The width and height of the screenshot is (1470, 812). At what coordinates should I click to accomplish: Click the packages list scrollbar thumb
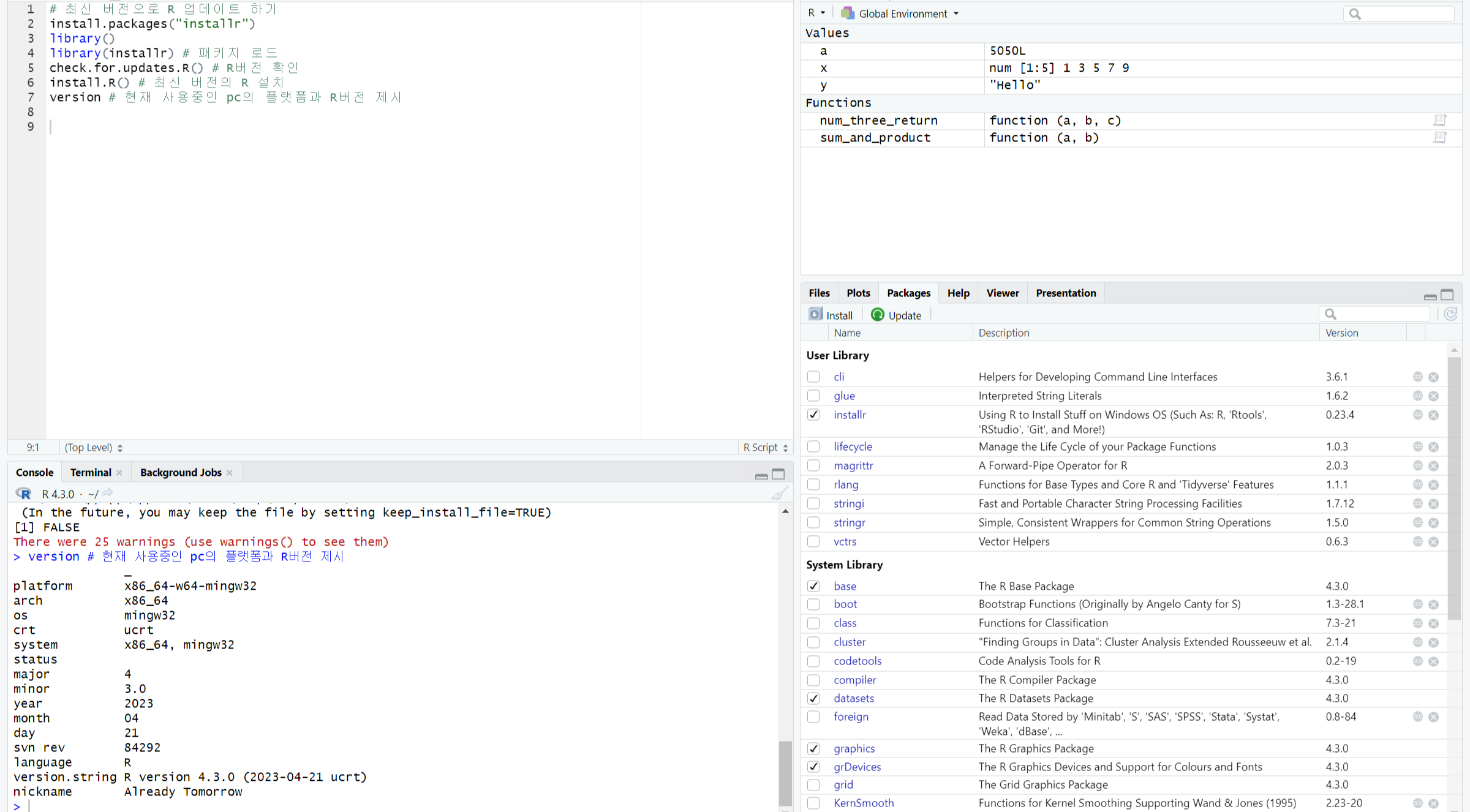click(x=1454, y=488)
